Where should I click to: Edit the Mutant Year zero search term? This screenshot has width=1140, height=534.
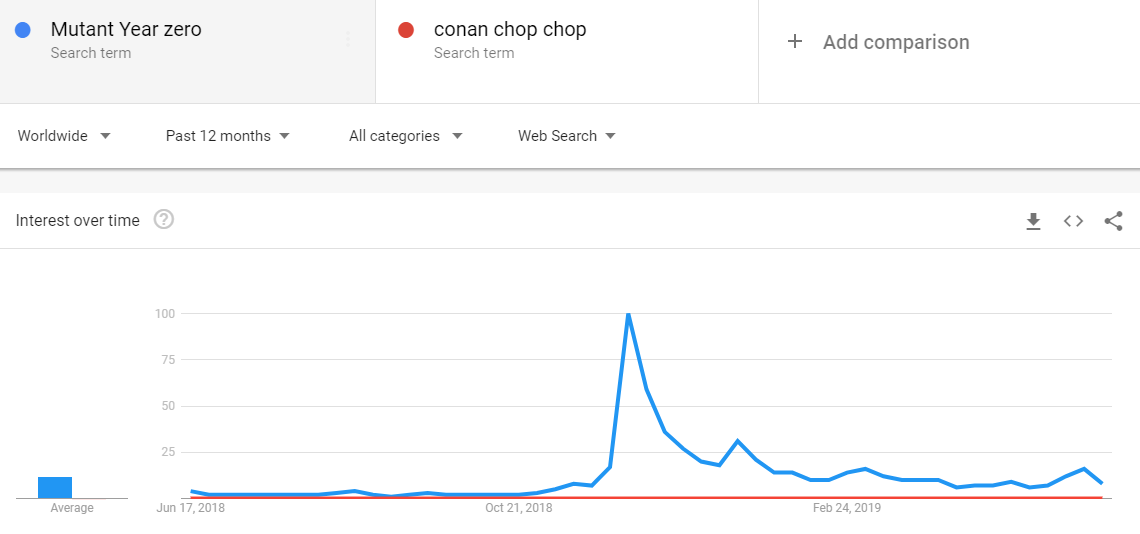click(x=127, y=30)
